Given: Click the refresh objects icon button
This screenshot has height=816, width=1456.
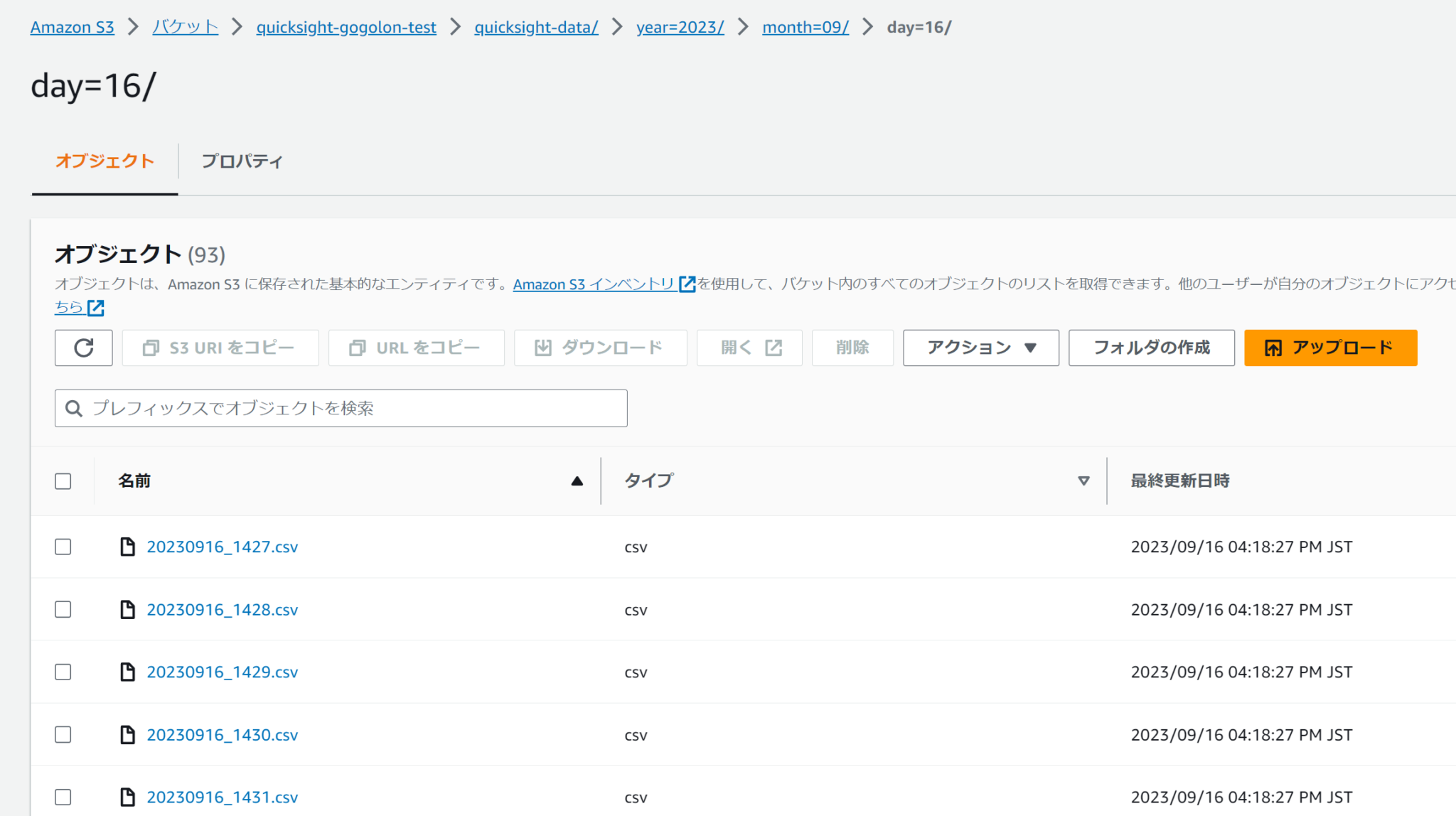Looking at the screenshot, I should tap(83, 348).
